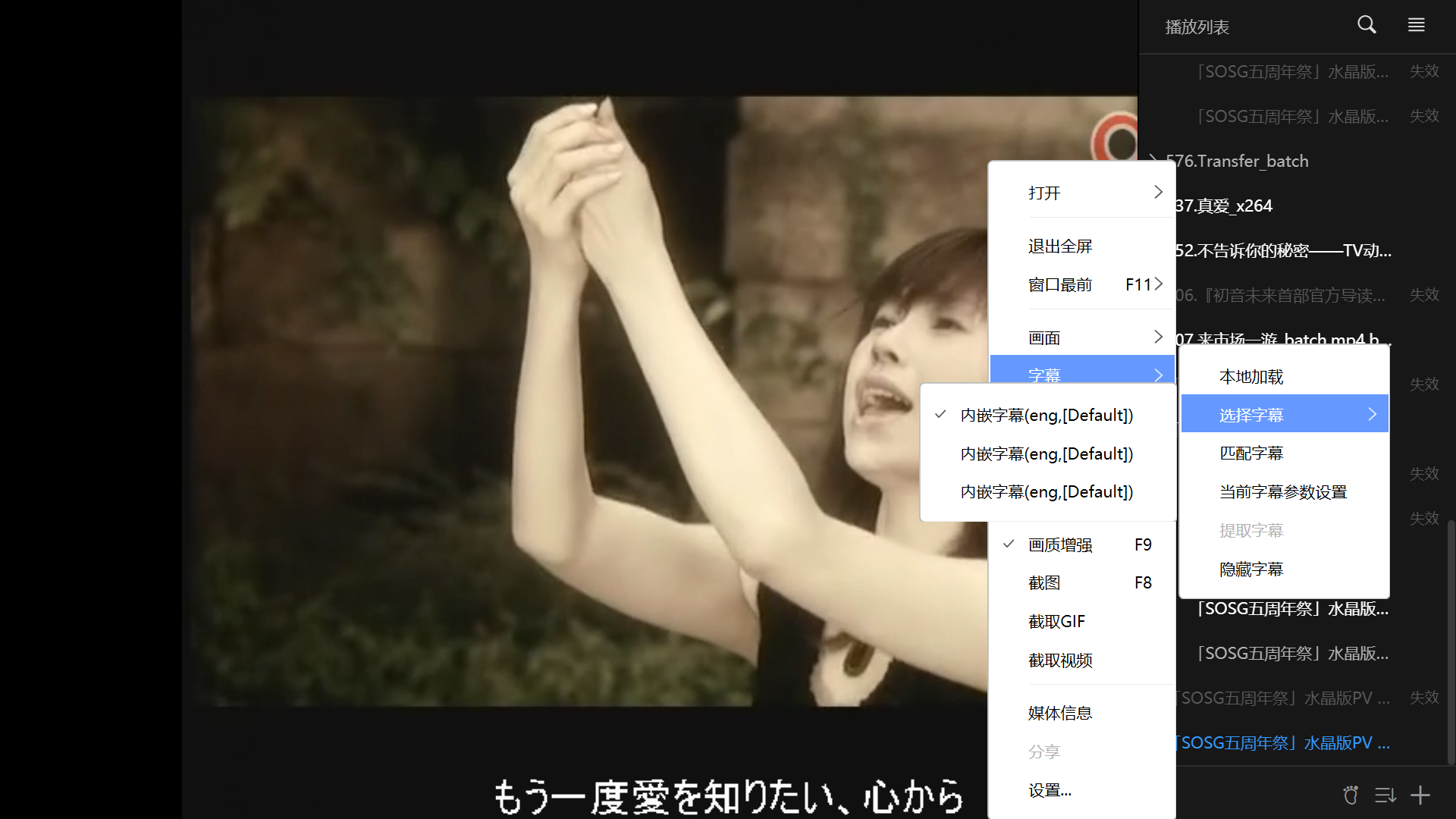The width and height of the screenshot is (1456, 819).
Task: Play the 37.真爱_x264 playlist item
Action: coord(1222,205)
